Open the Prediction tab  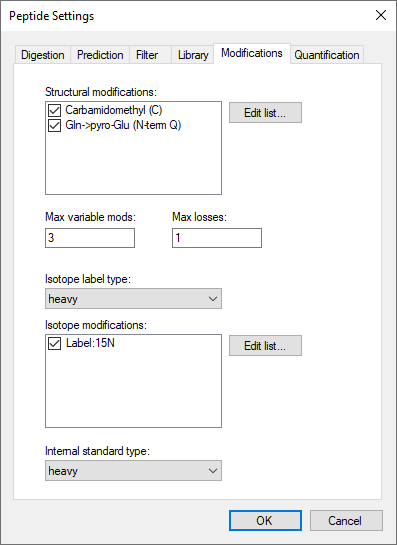pos(100,55)
